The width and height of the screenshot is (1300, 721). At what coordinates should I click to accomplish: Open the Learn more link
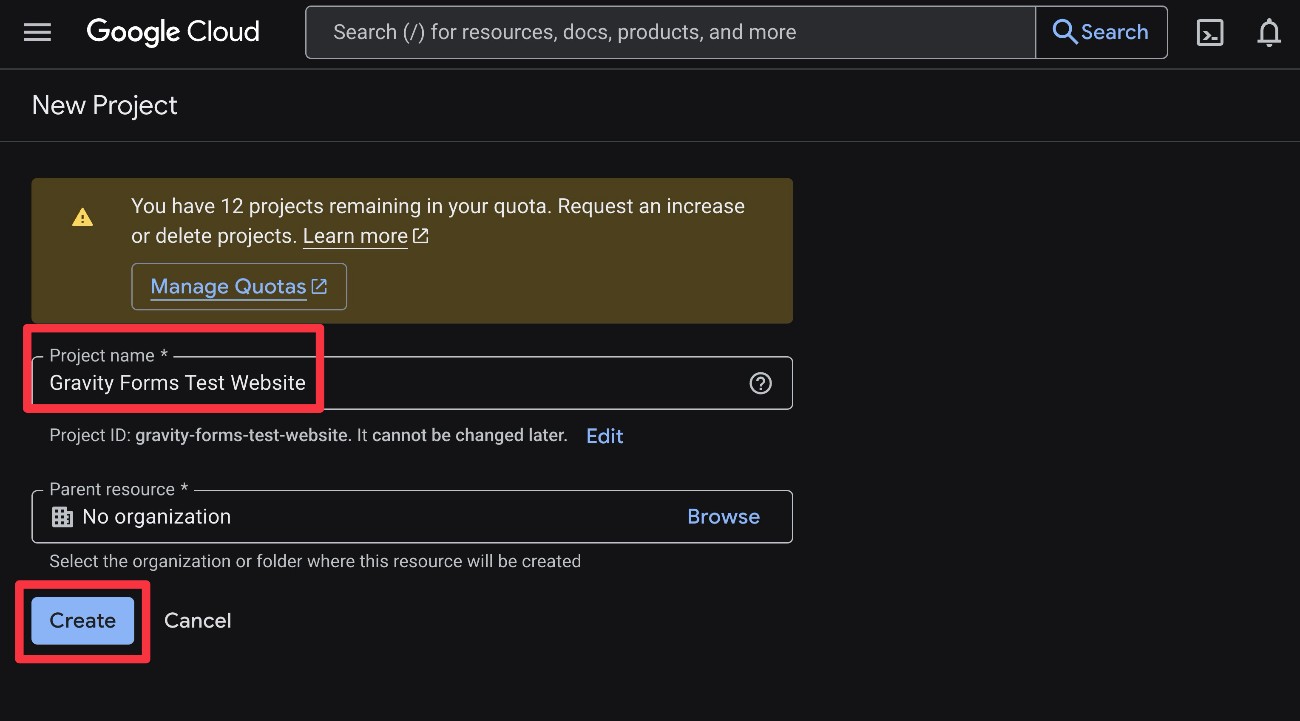point(355,236)
